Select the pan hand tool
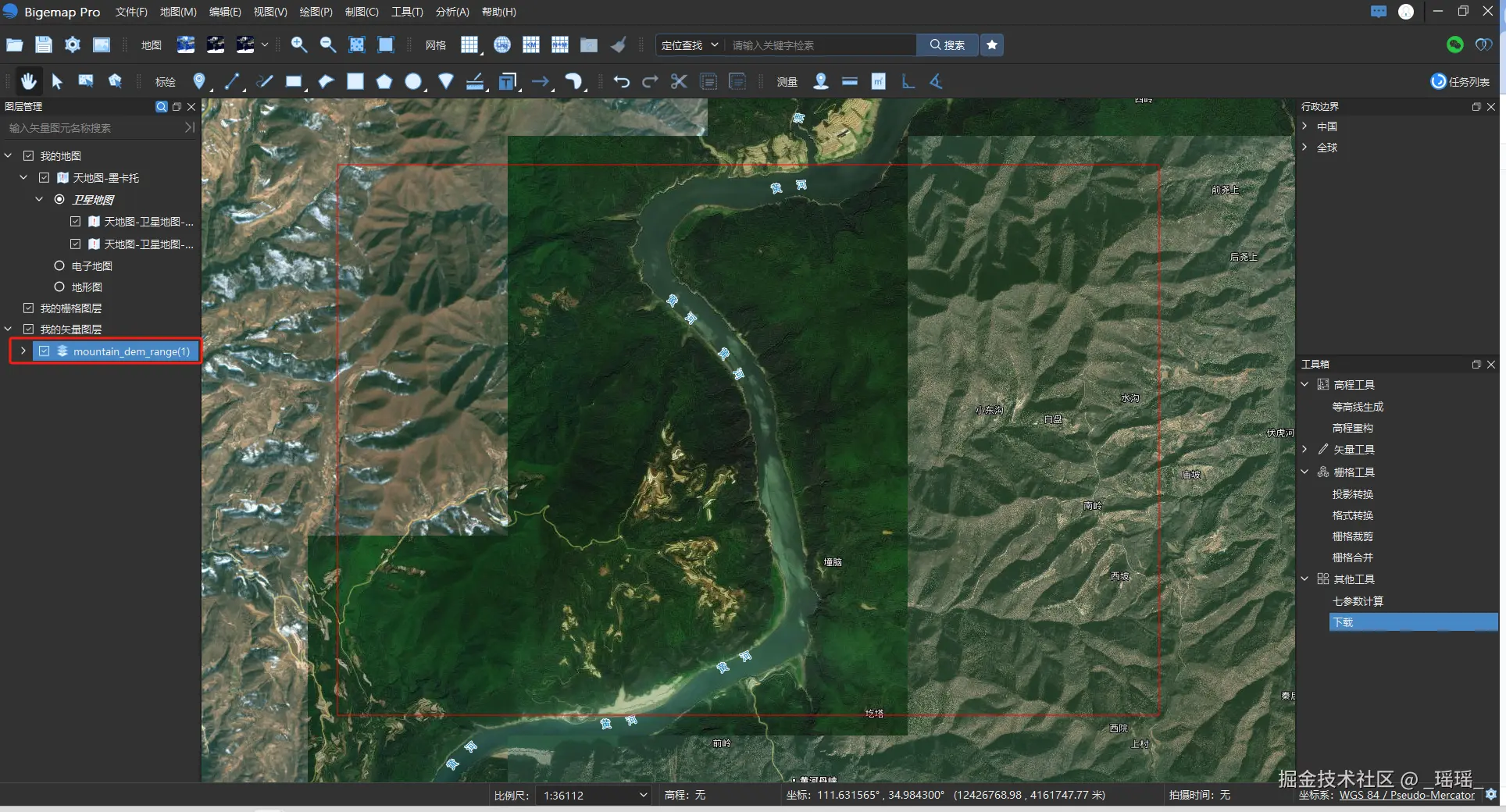This screenshot has width=1506, height=812. click(x=28, y=81)
